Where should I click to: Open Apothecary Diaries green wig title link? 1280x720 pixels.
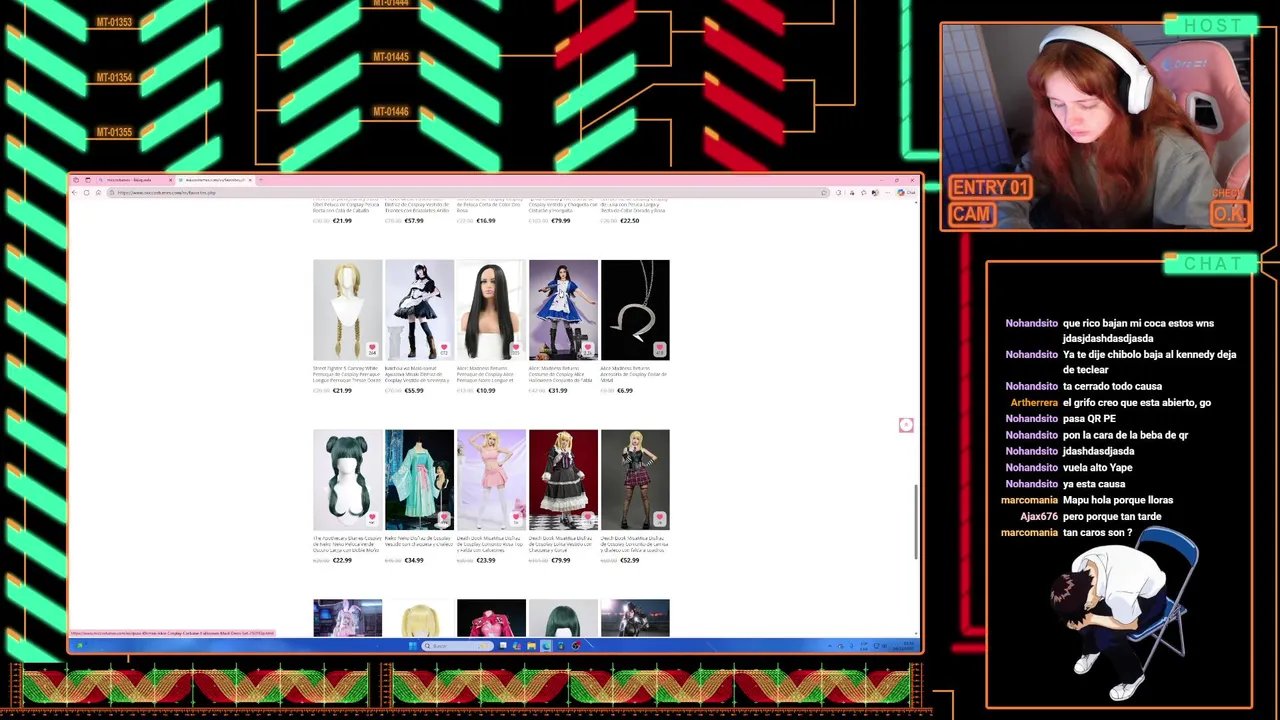click(347, 544)
